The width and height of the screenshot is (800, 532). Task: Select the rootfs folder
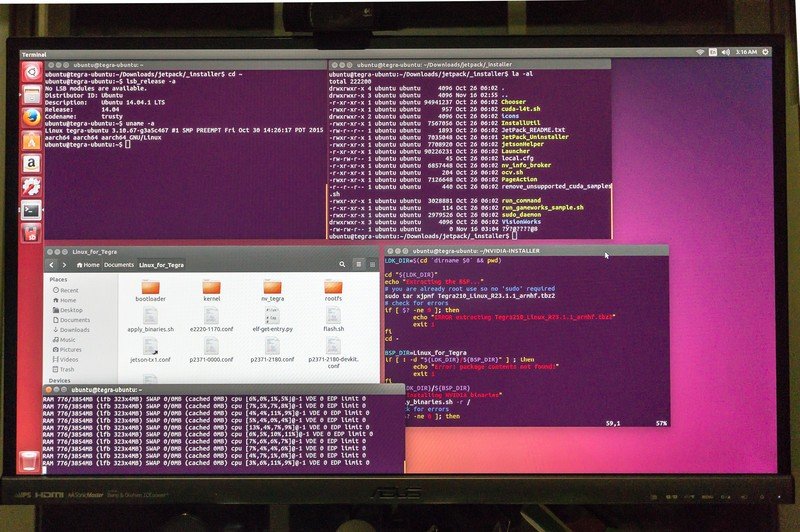pos(333,291)
